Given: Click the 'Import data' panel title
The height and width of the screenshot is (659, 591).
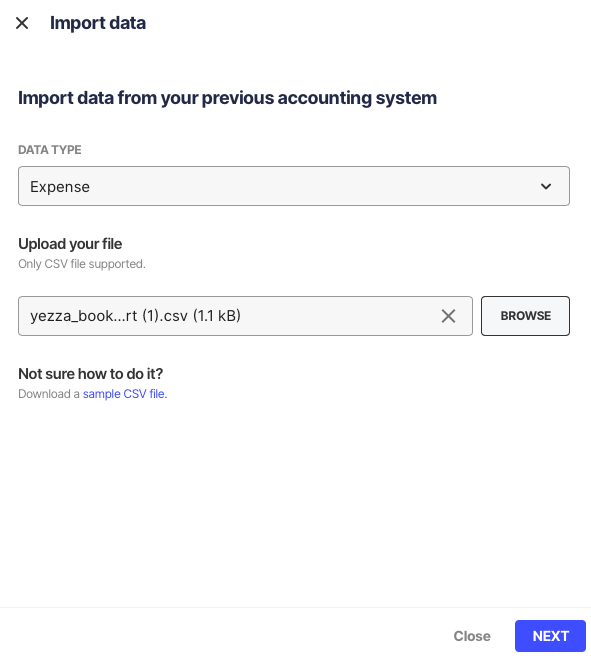Looking at the screenshot, I should coord(98,23).
